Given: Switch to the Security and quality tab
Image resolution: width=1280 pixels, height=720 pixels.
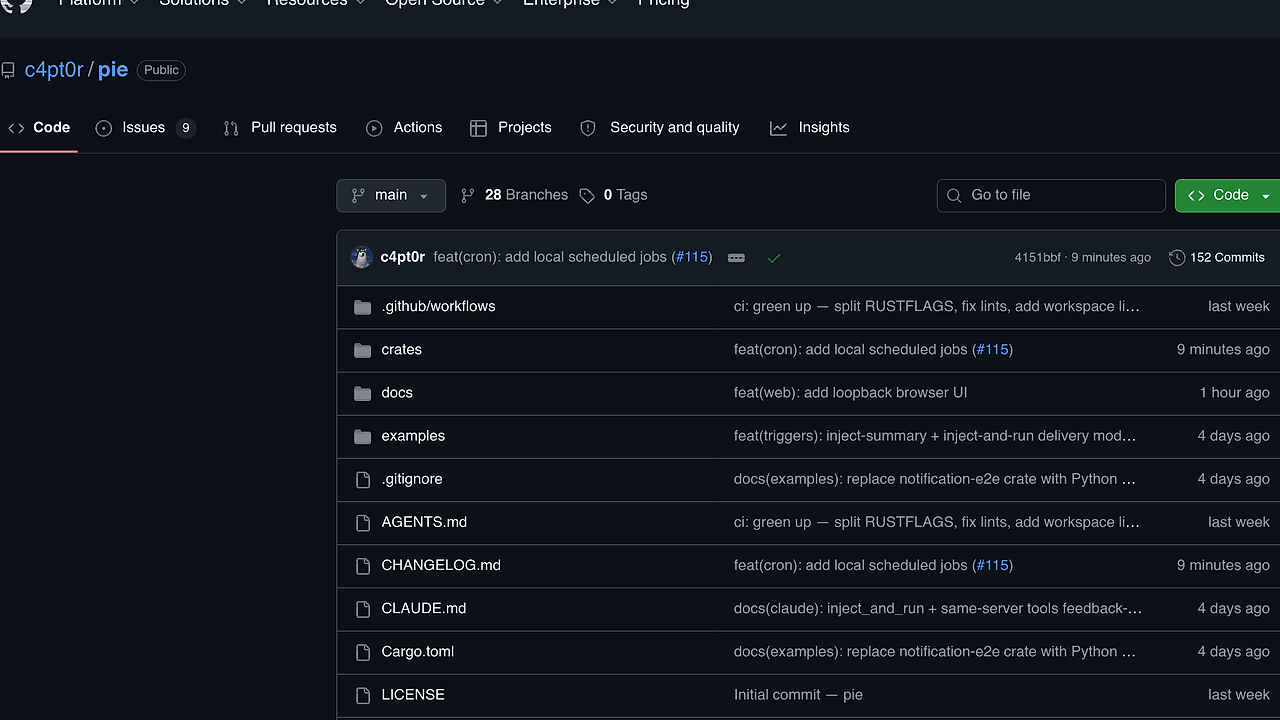Looking at the screenshot, I should click(x=660, y=128).
